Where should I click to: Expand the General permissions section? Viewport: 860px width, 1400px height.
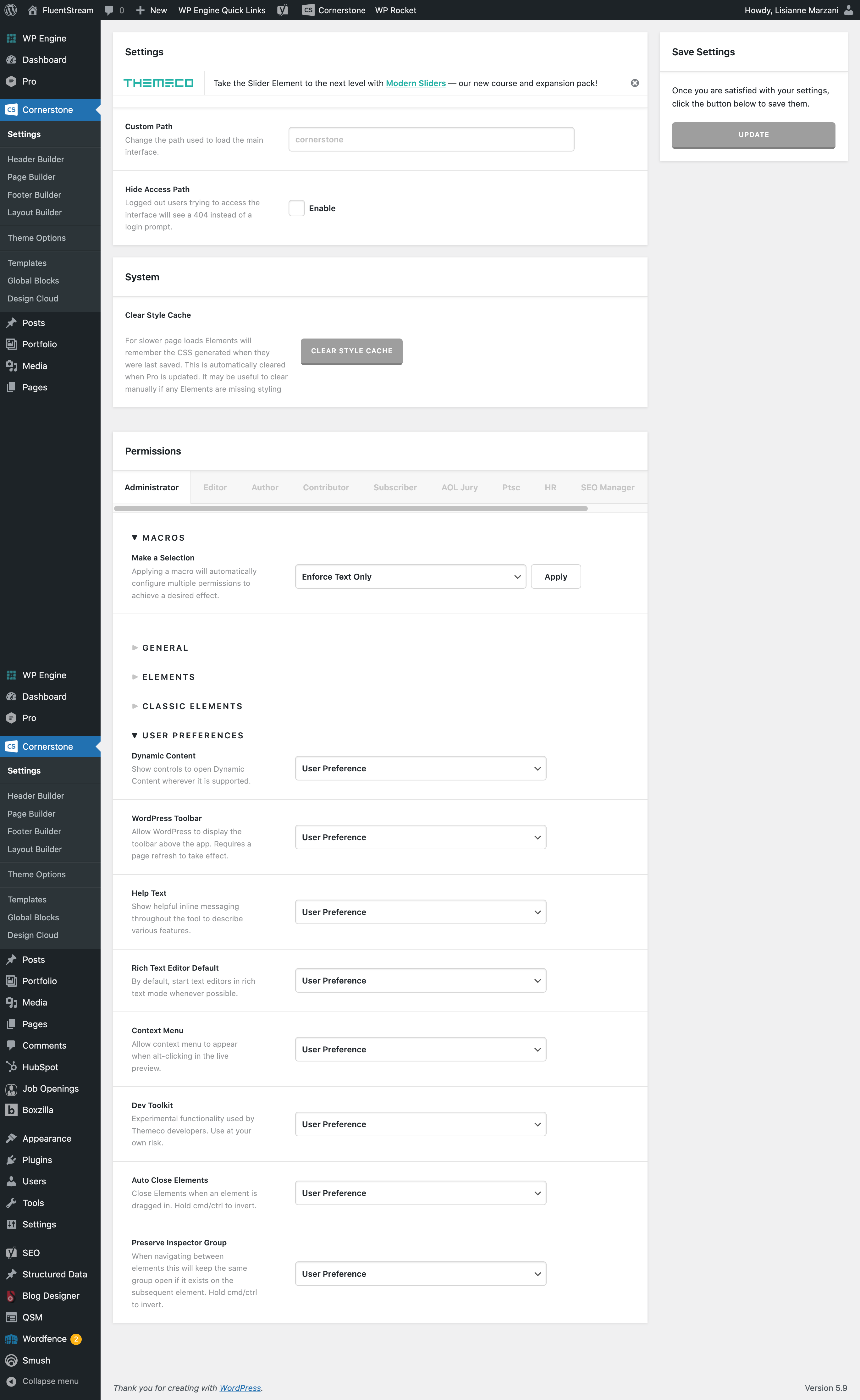(160, 648)
